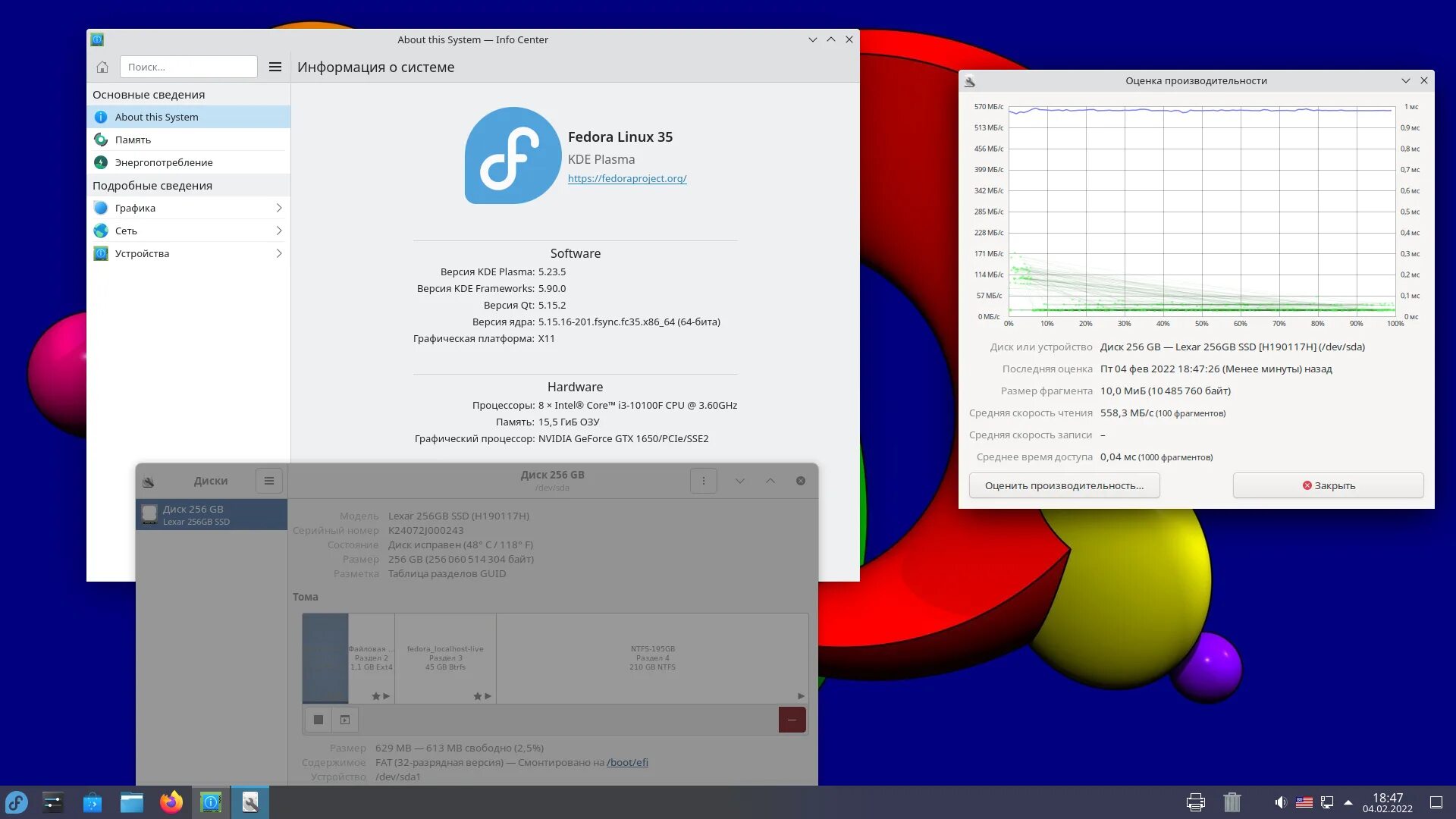Click the unmount stop square button
The width and height of the screenshot is (1456, 819).
point(318,720)
